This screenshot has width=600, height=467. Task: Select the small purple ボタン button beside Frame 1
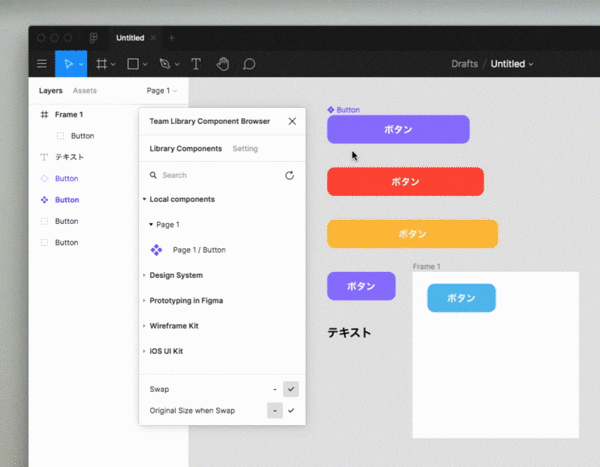pos(361,286)
